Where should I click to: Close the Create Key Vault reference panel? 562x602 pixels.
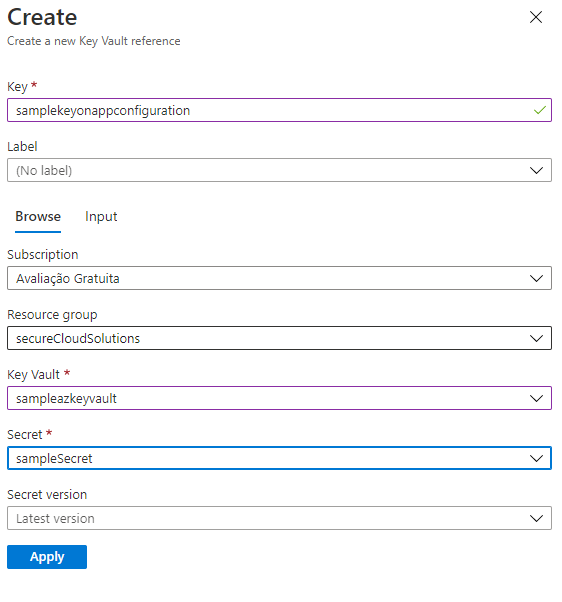click(x=536, y=17)
